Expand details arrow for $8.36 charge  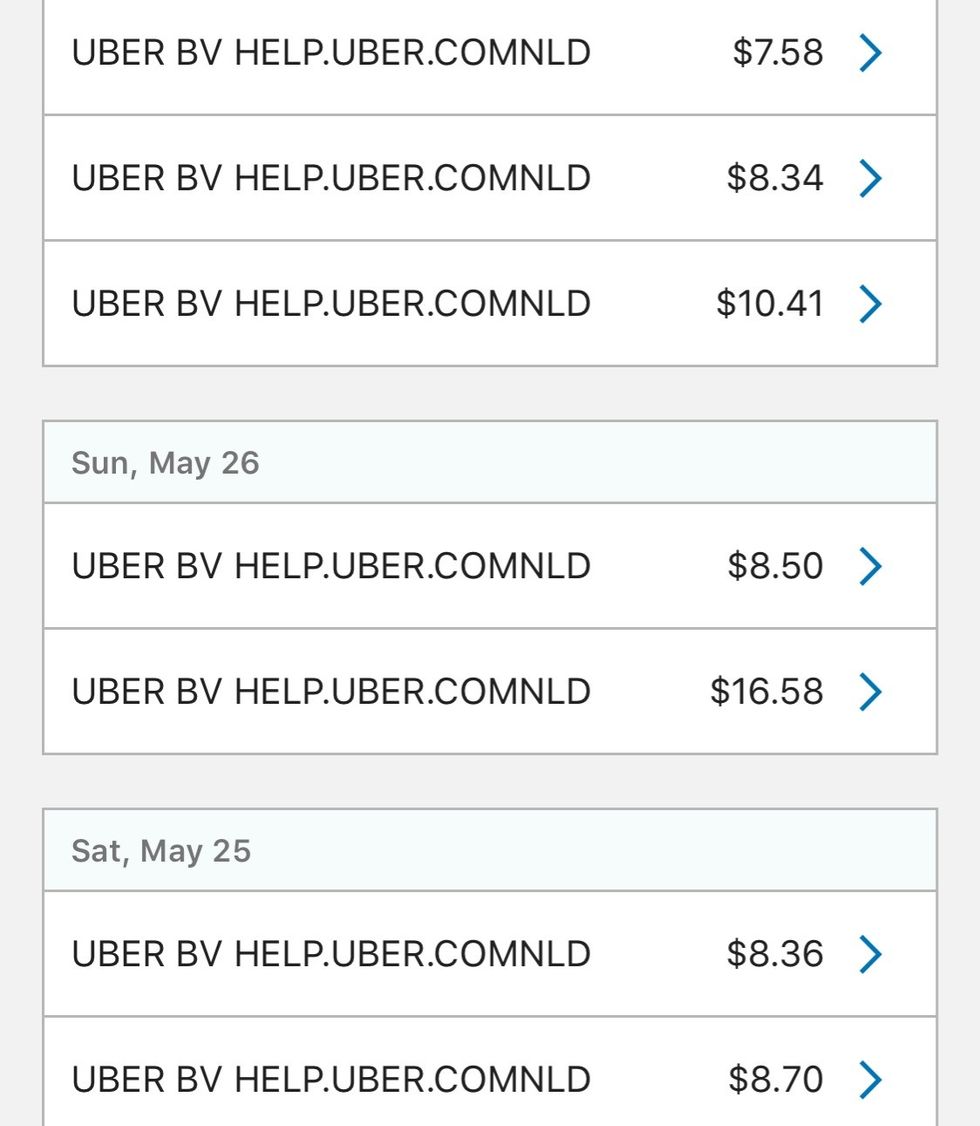pos(870,954)
